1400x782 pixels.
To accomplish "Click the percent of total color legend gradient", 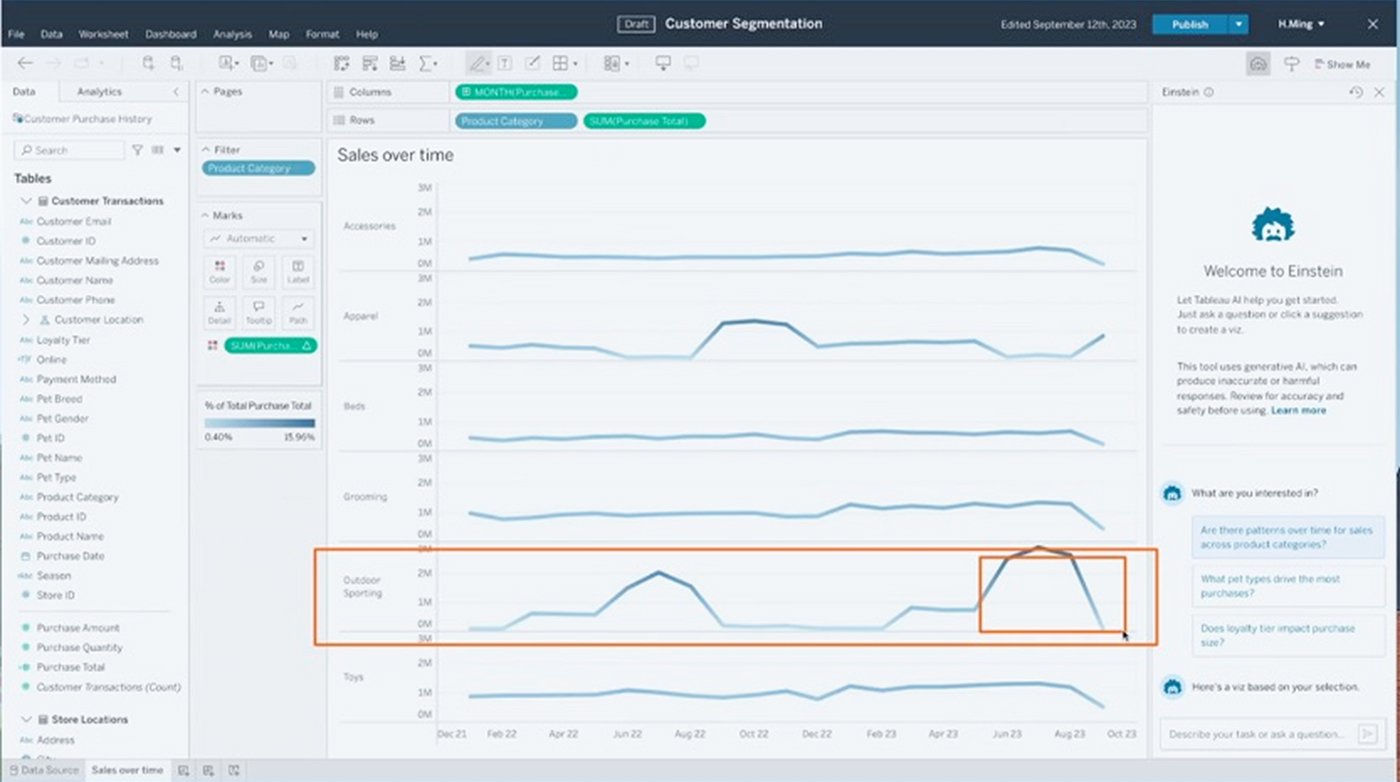I will [x=259, y=423].
